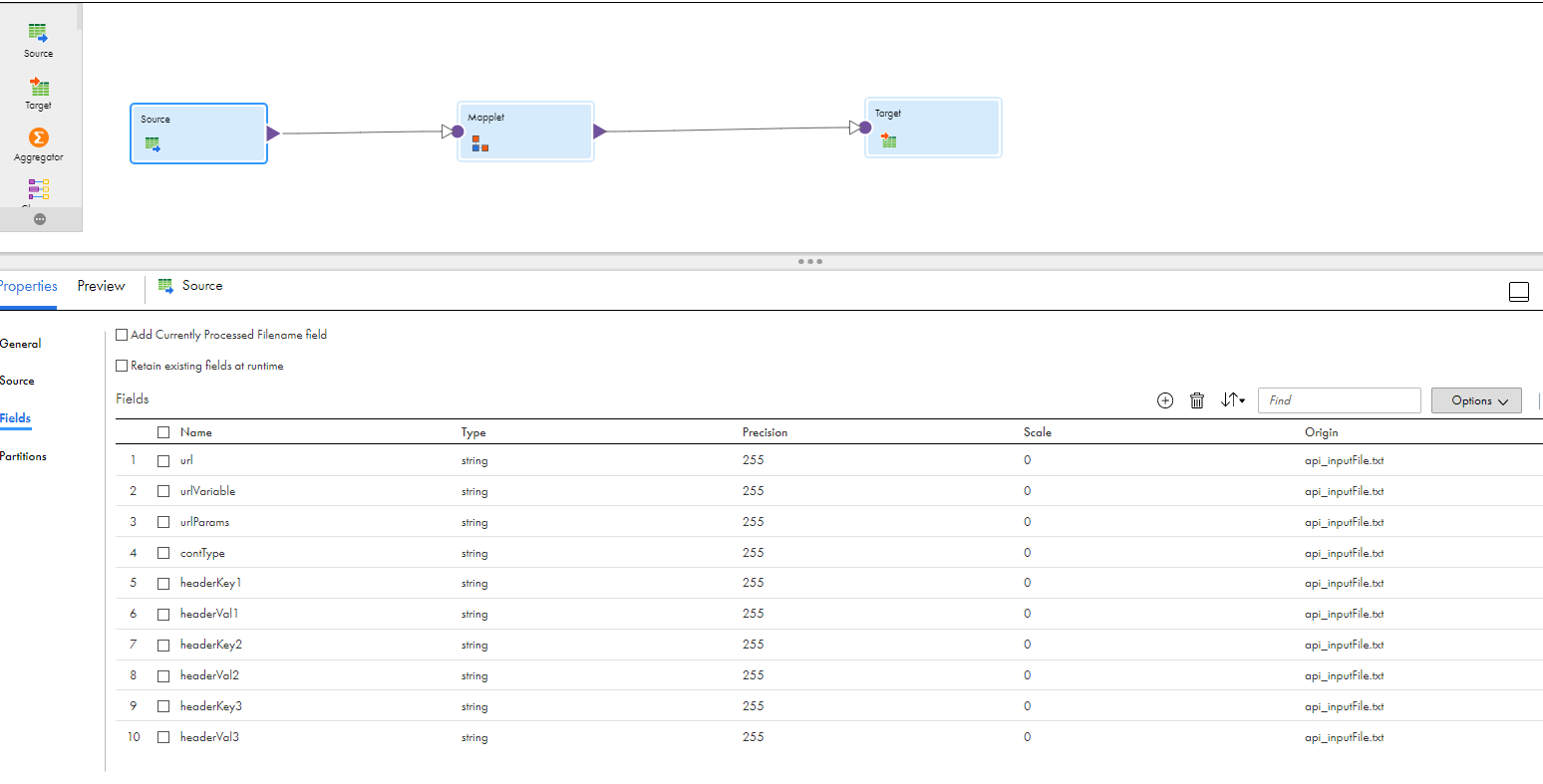Click precision 255 of urlVariable row

tap(754, 491)
